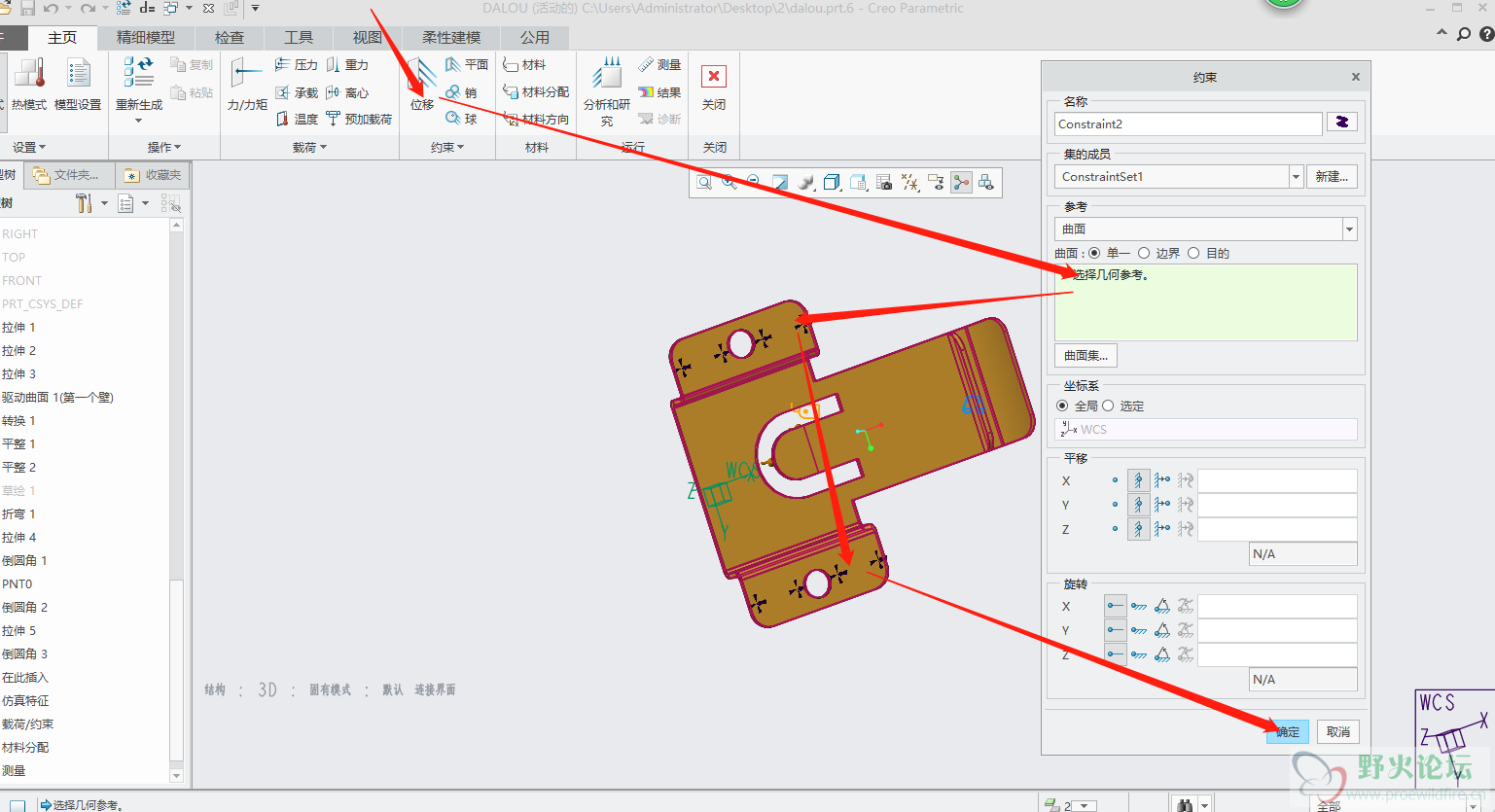This screenshot has height=812, width=1495.
Task: Click the 新建... button for constraint set
Action: tap(1332, 176)
